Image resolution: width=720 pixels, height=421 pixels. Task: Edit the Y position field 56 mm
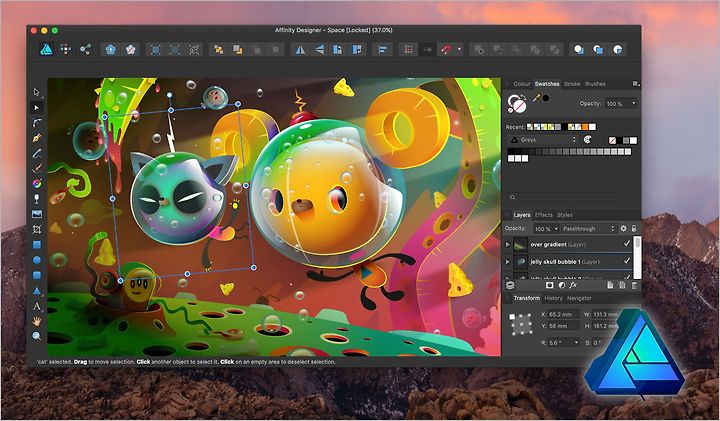click(564, 326)
